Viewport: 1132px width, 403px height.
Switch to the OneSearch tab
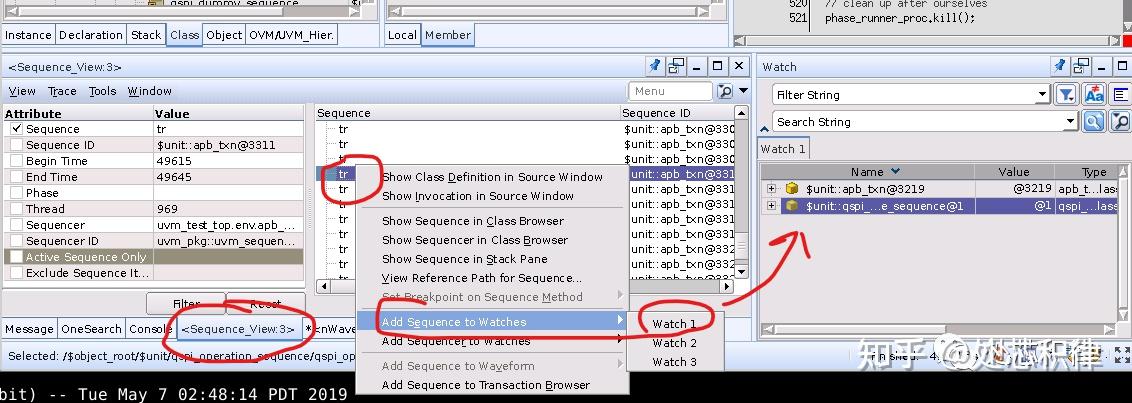point(91,329)
